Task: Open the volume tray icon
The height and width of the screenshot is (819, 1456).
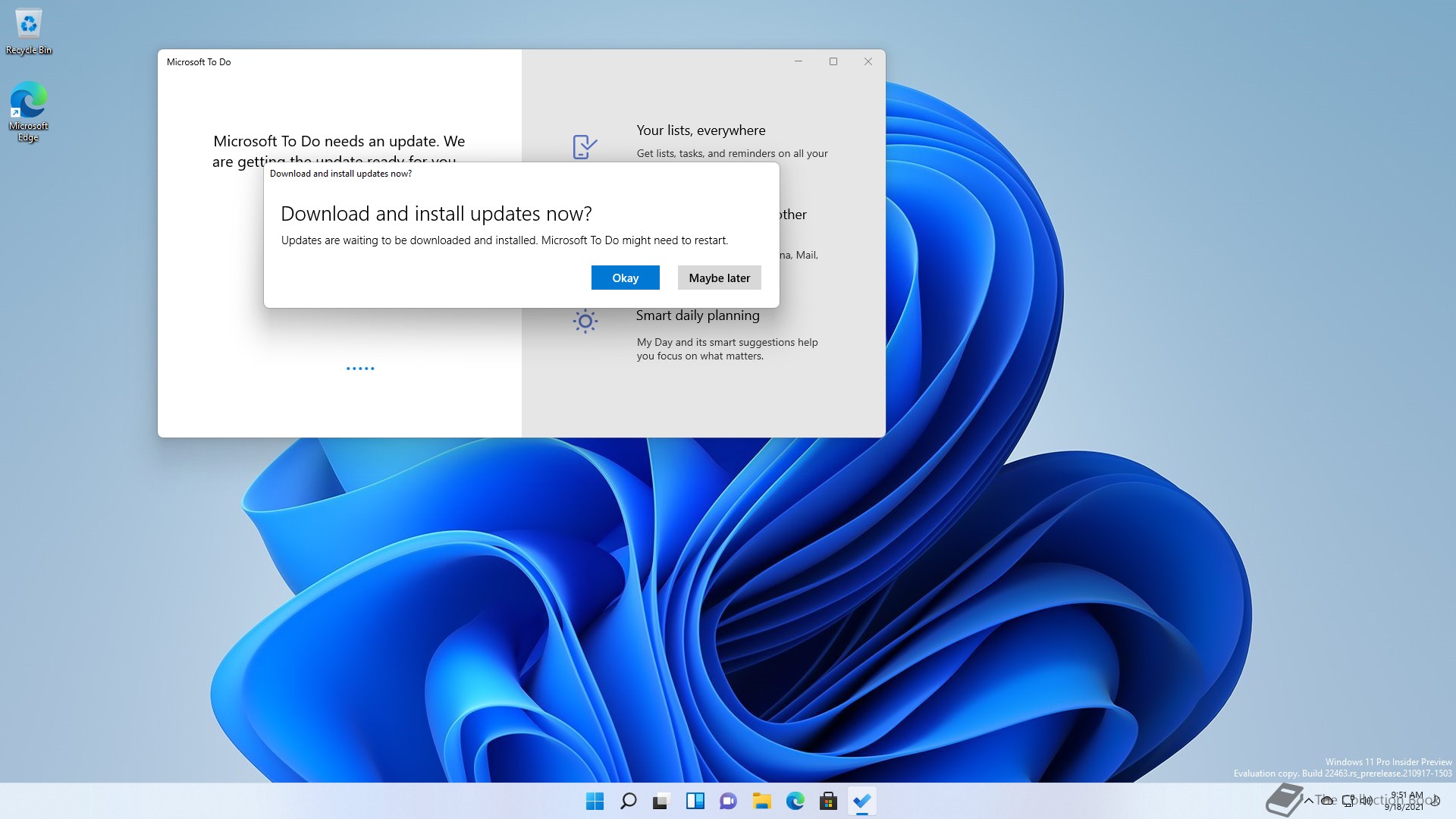Action: pos(1367,801)
